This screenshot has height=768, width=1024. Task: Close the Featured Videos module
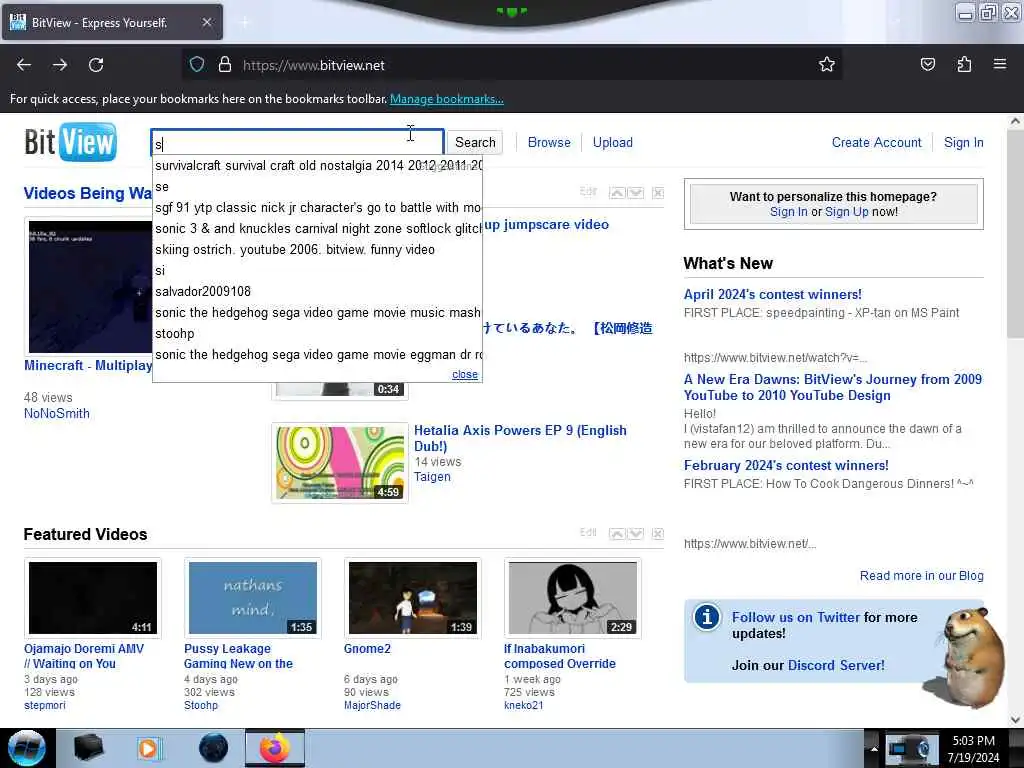[658, 534]
